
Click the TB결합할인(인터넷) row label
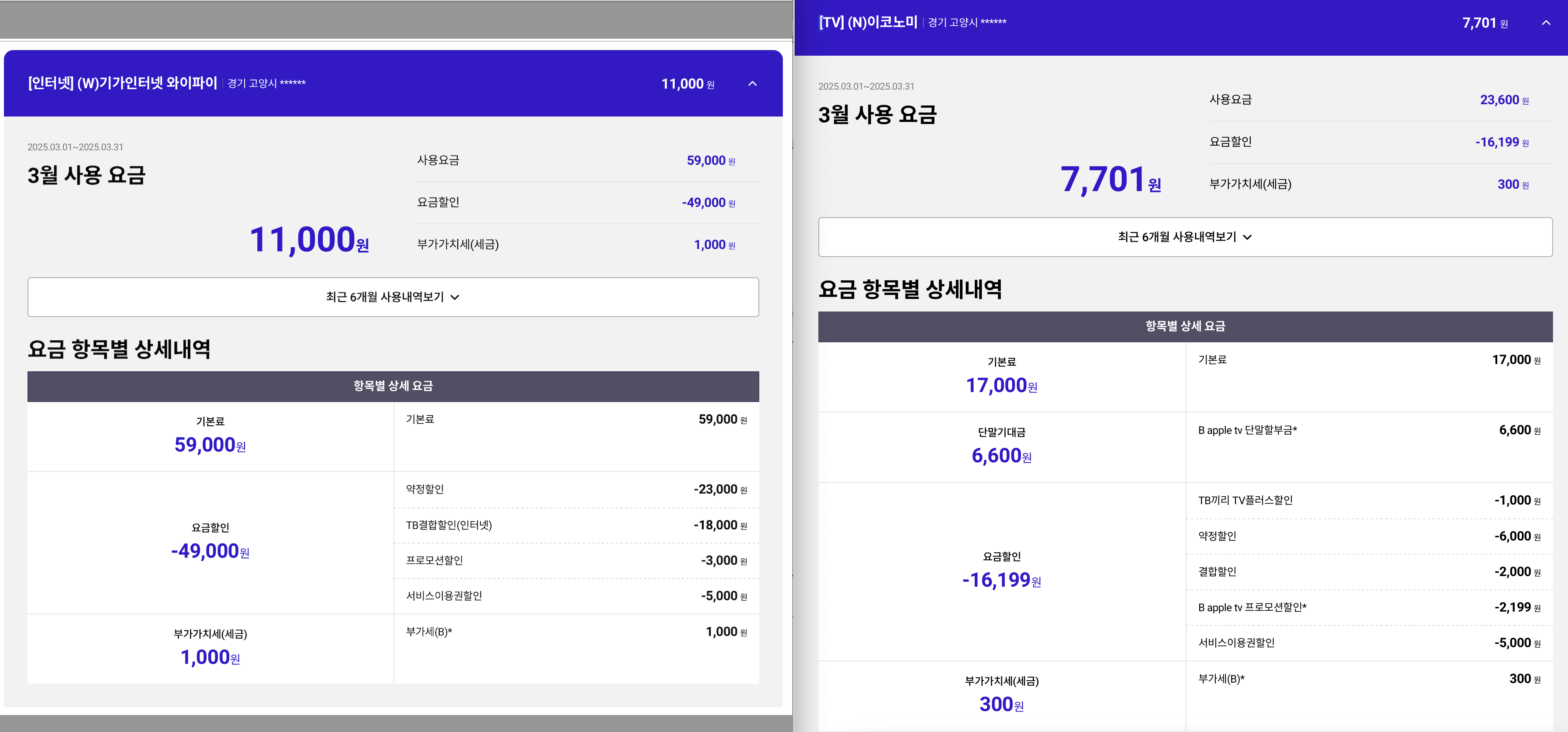pos(449,525)
